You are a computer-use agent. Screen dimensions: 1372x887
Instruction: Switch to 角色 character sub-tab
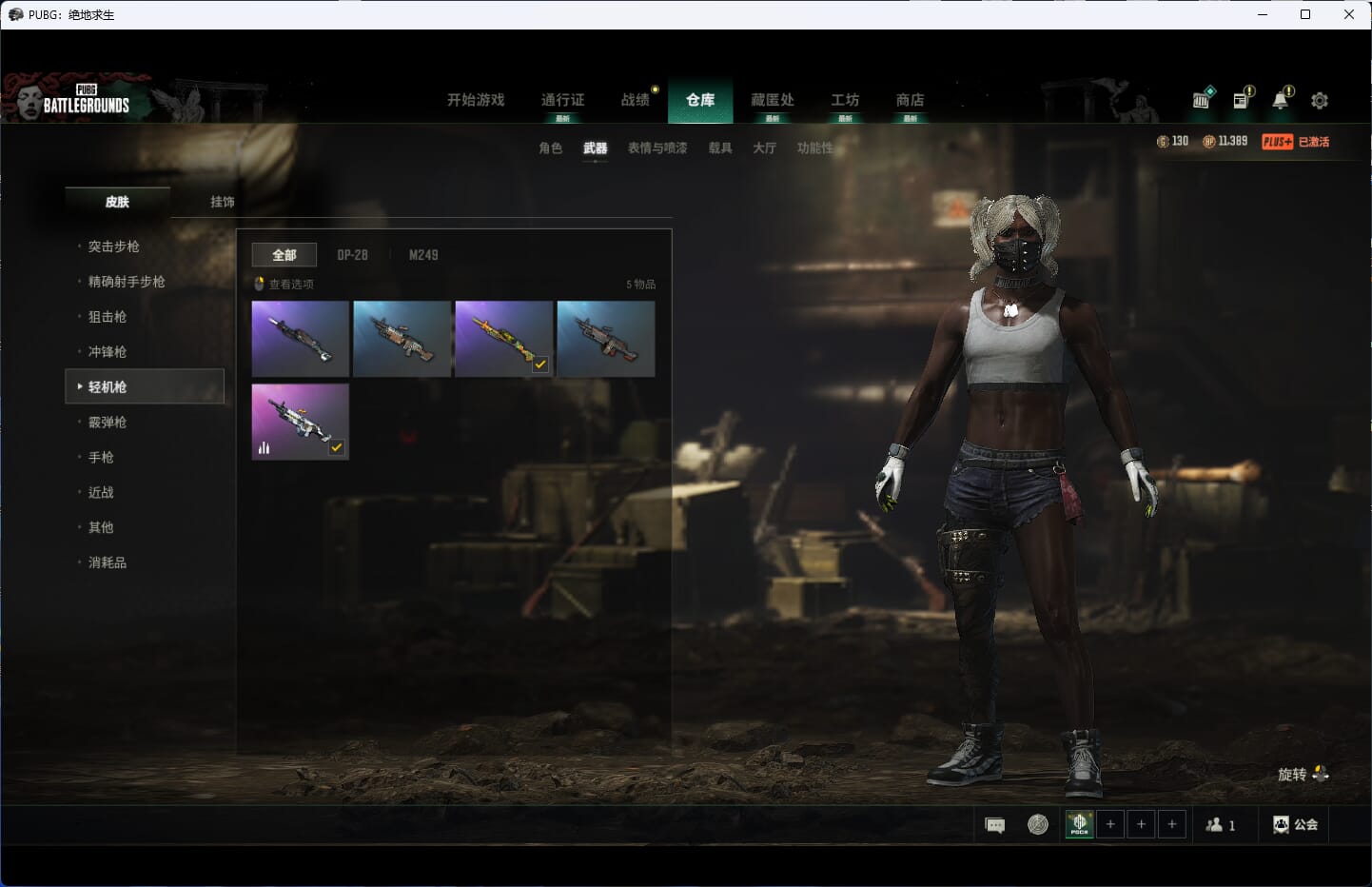[550, 148]
